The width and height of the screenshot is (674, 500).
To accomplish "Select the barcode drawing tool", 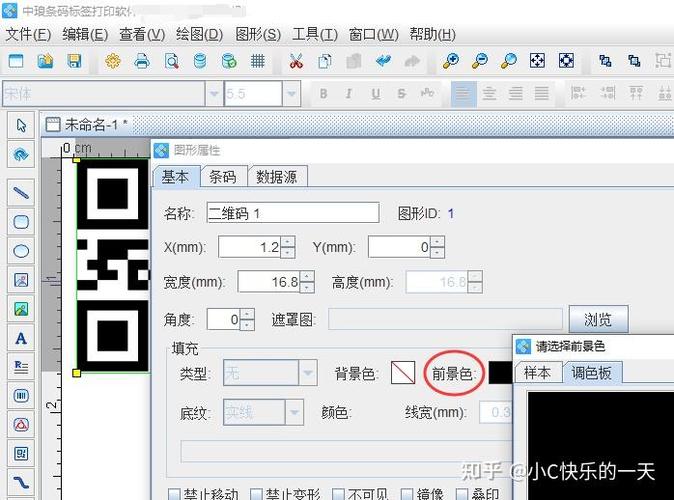I will pos(21,396).
